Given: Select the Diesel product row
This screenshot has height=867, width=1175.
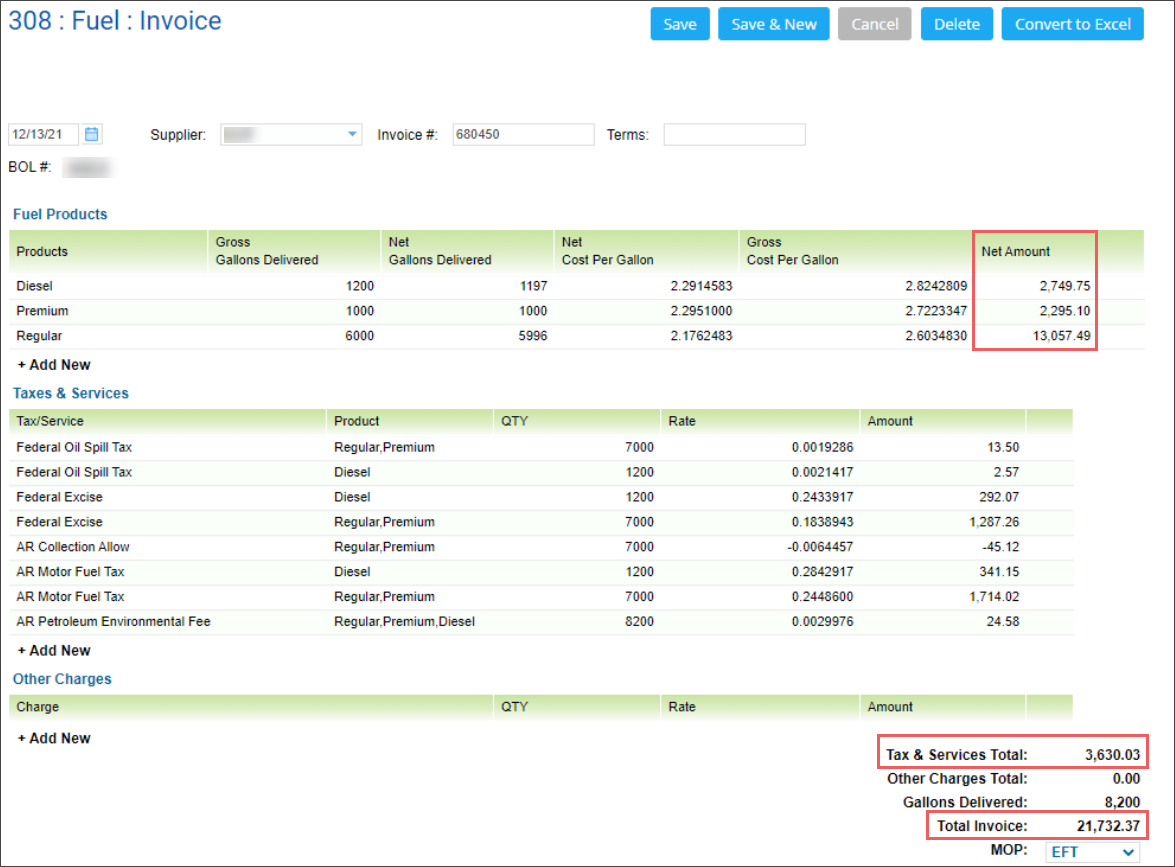Looking at the screenshot, I should 576,286.
